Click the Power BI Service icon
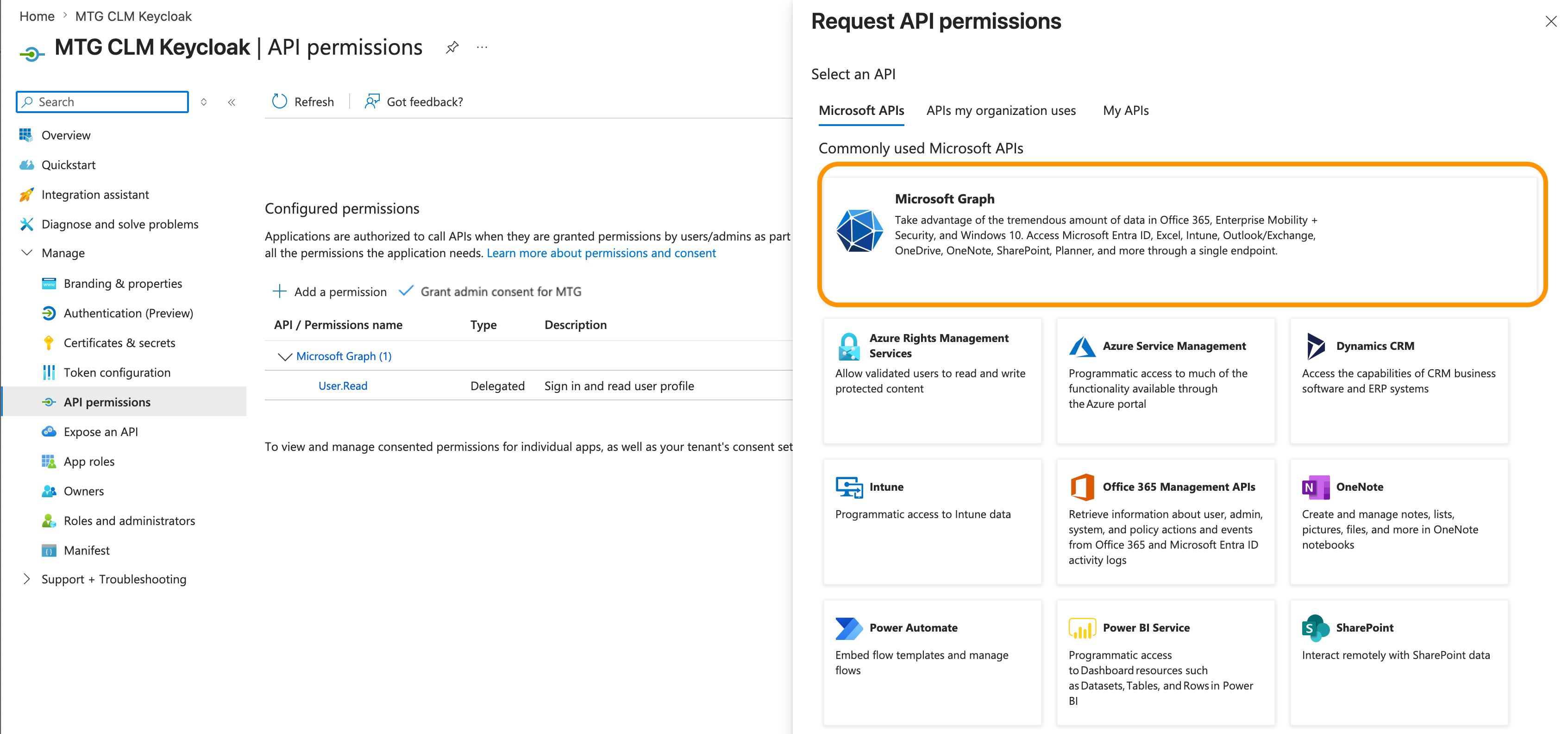 [1082, 628]
